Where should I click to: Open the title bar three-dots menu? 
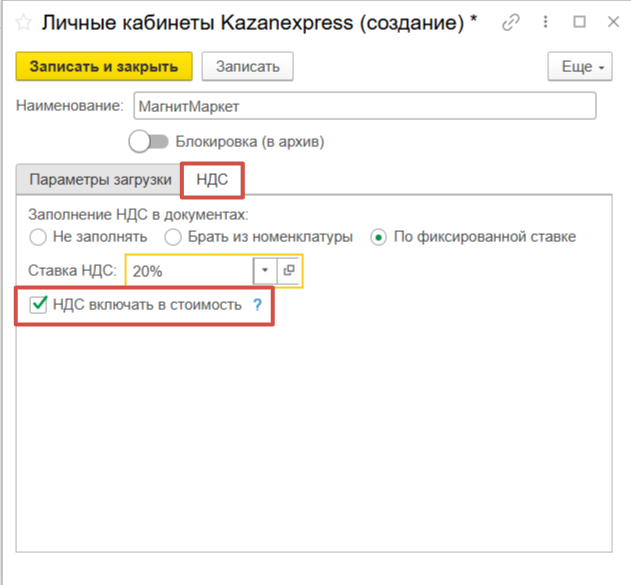547,22
